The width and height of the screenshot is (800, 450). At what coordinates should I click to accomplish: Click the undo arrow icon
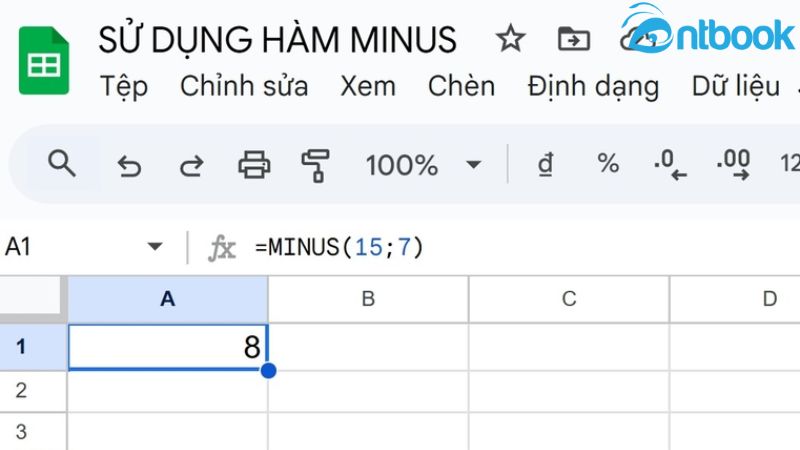(129, 165)
